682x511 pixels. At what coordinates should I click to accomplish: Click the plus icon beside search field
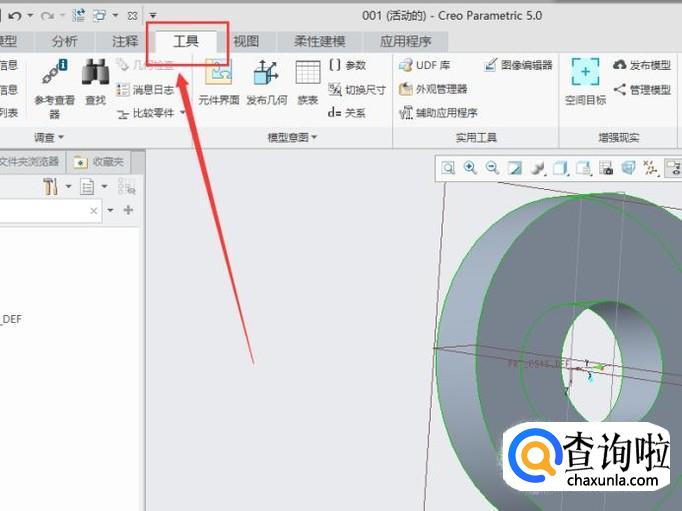point(128,210)
